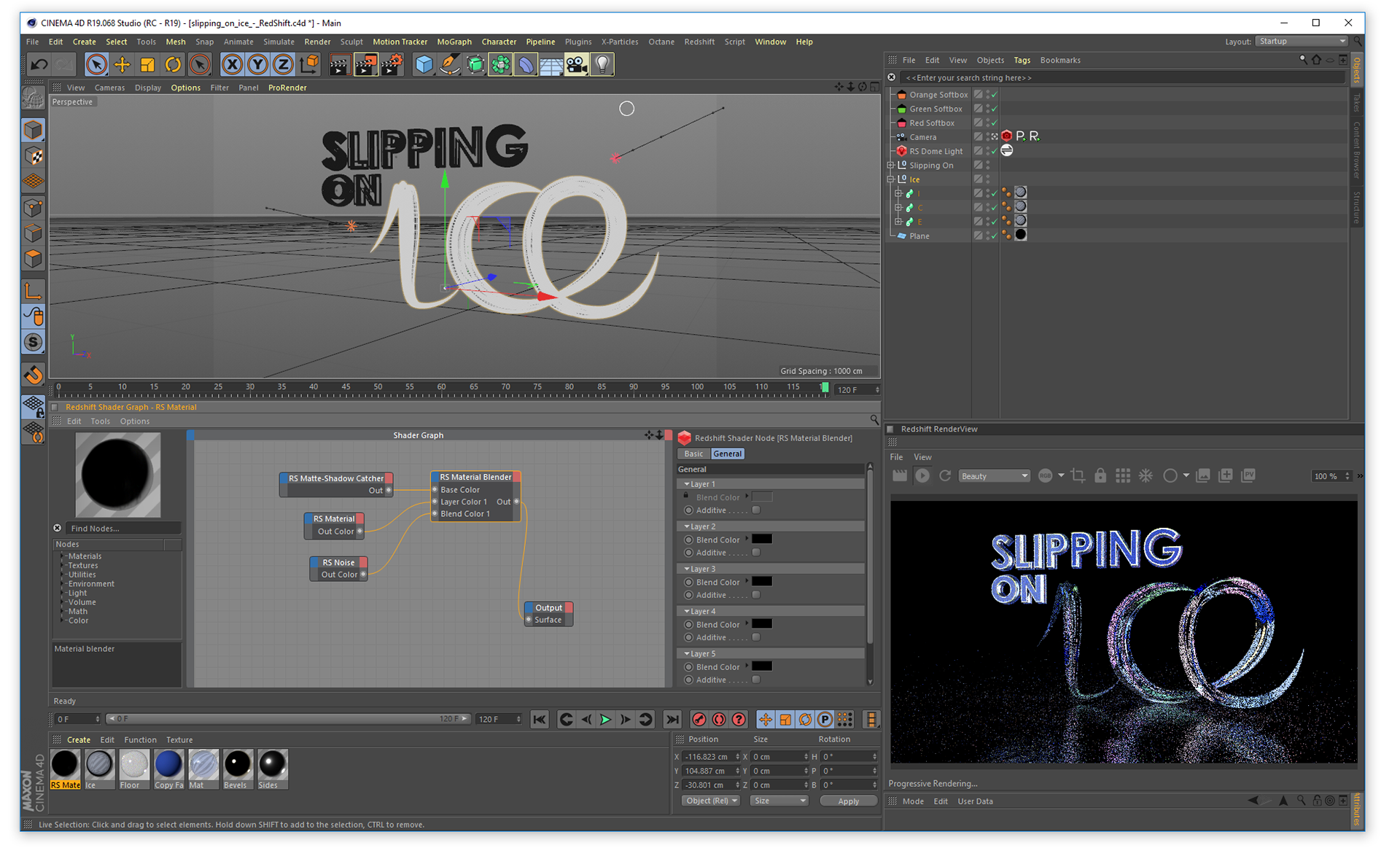This screenshot has width=1400, height=867.
Task: Click the MoGraph array generator icon
Action: click(500, 64)
